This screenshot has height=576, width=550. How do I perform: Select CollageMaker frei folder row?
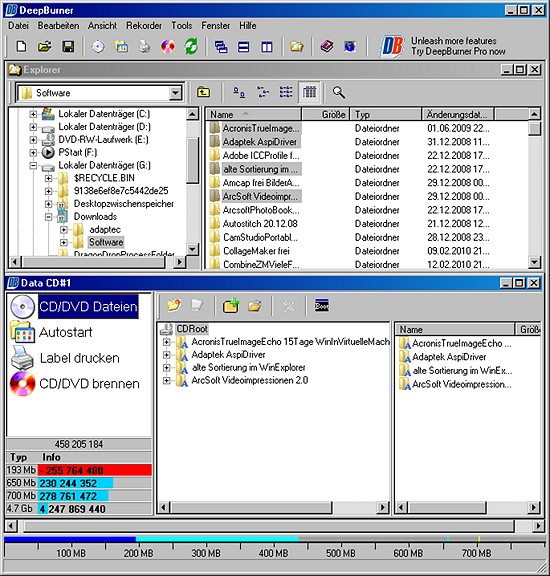pyautogui.click(x=256, y=251)
